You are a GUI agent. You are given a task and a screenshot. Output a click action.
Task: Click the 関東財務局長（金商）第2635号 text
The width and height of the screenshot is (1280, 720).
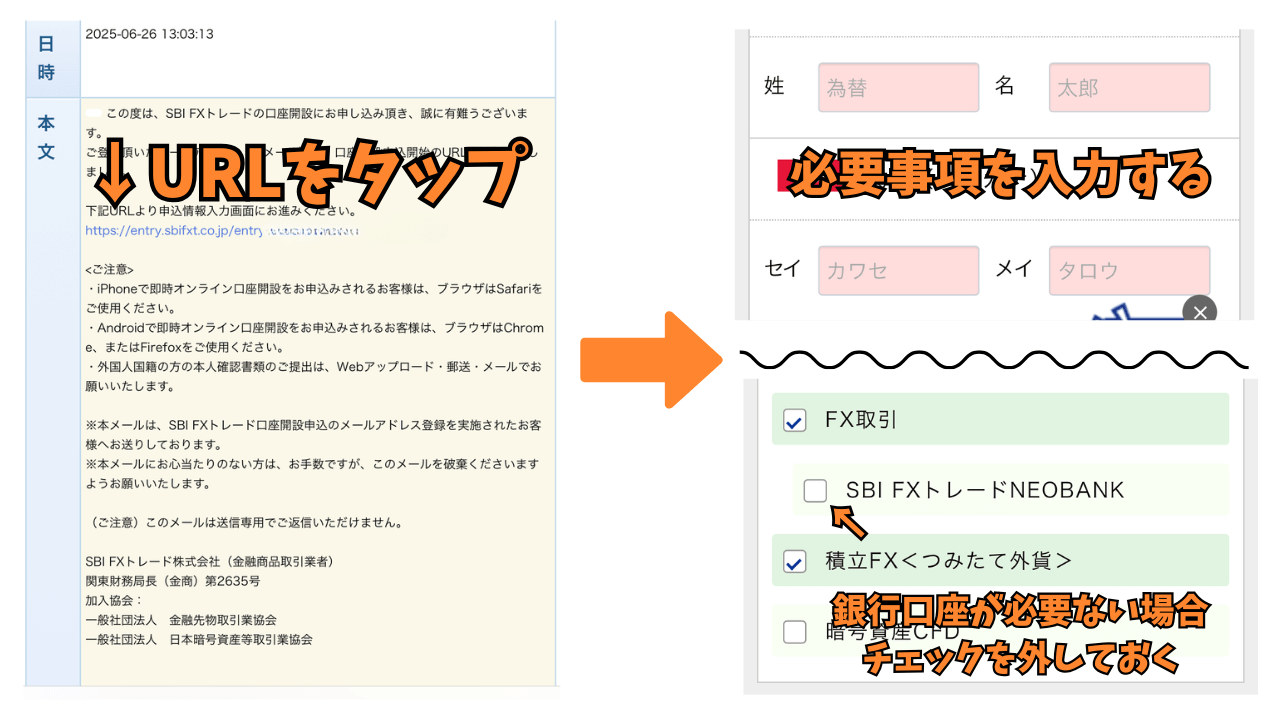click(x=173, y=581)
